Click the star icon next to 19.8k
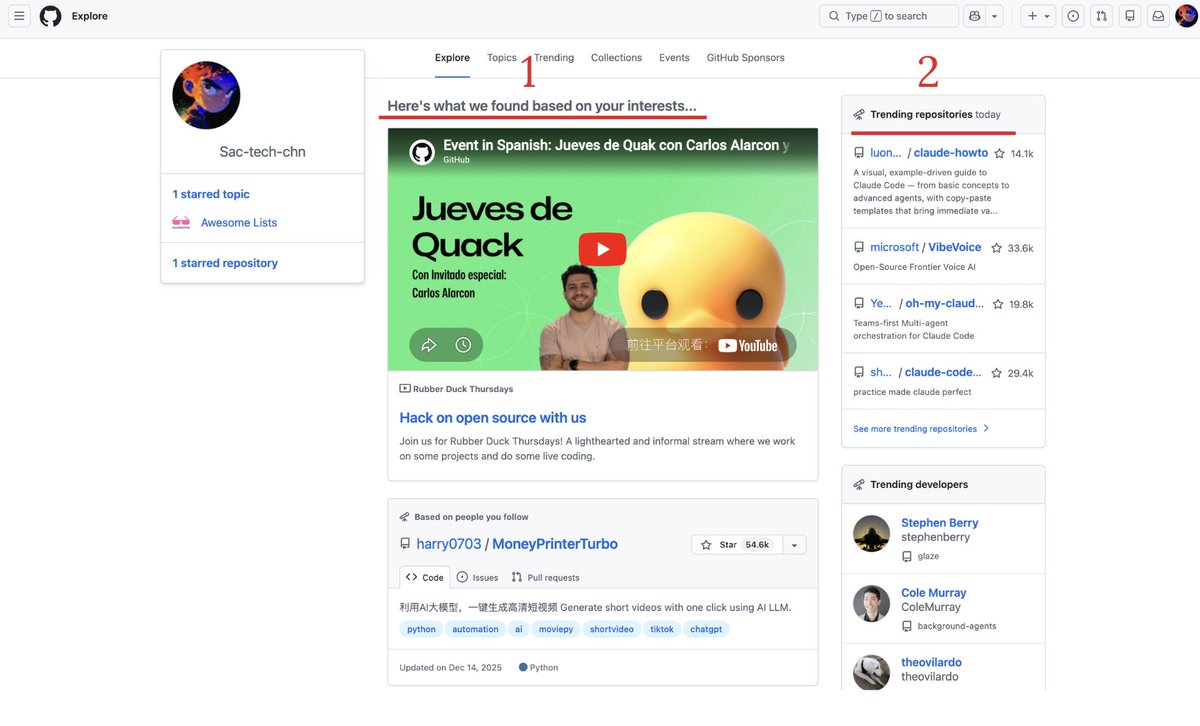1200x726 pixels. (x=997, y=304)
